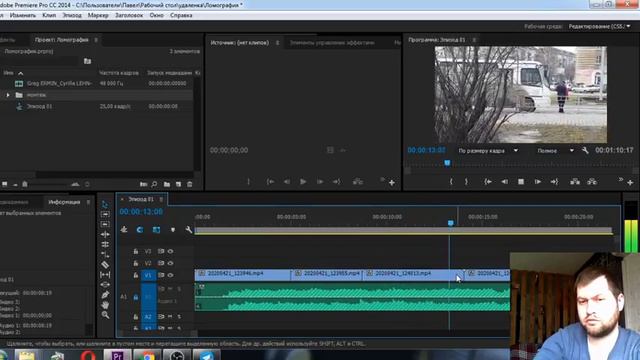Screen dimensions: 640x360
Task: Select the Эпизод 01 item in Project panel
Action: (x=40, y=107)
